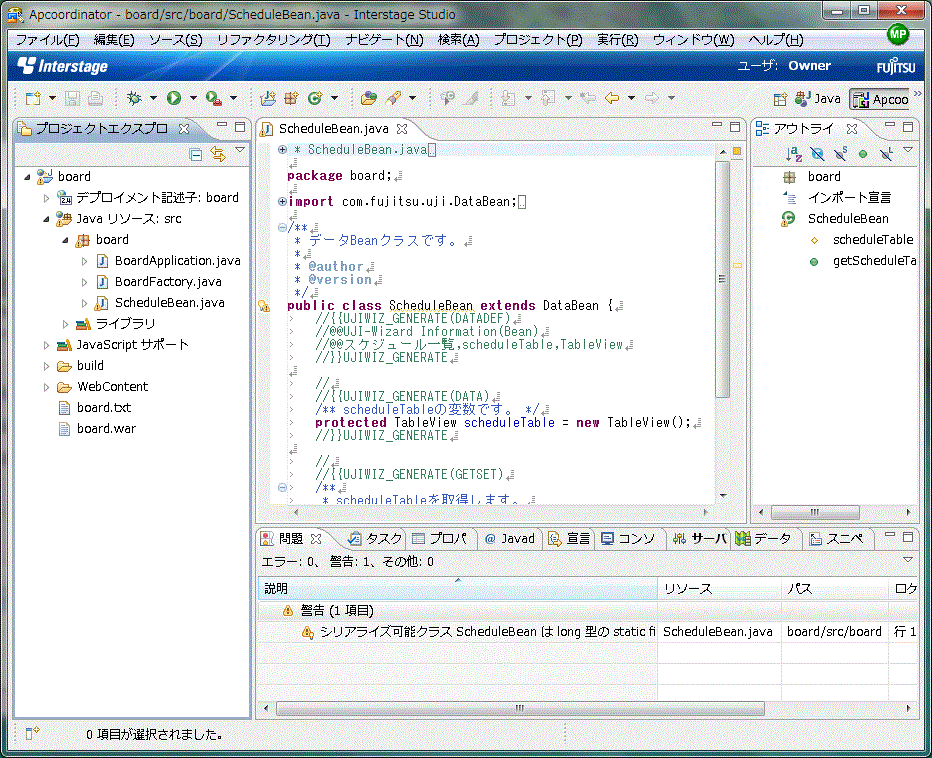The height and width of the screenshot is (758, 932).
Task: Open the ソース(S) menu
Action: 175,40
